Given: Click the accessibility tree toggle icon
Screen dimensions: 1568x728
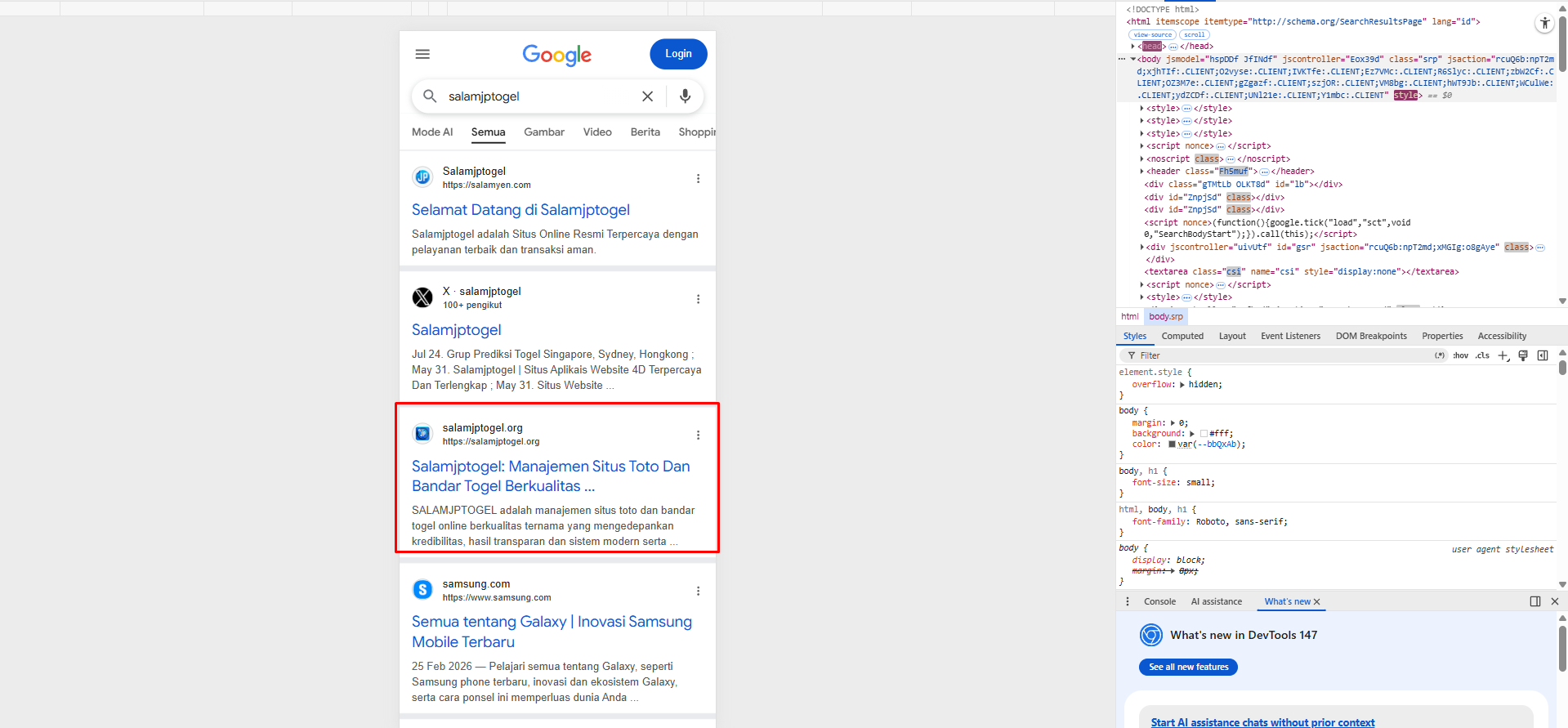Looking at the screenshot, I should pyautogui.click(x=1544, y=24).
